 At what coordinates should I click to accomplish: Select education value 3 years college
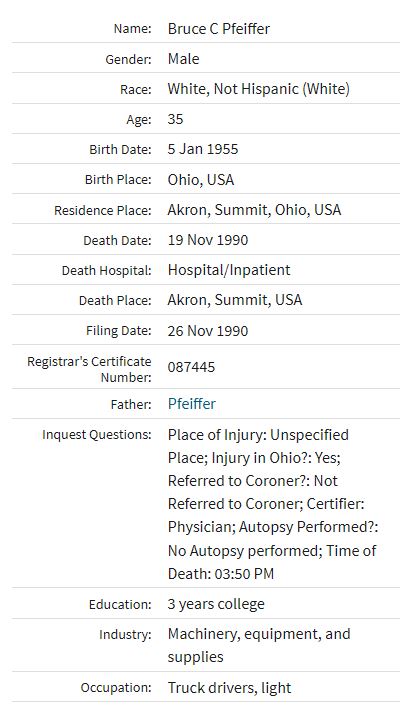[216, 604]
